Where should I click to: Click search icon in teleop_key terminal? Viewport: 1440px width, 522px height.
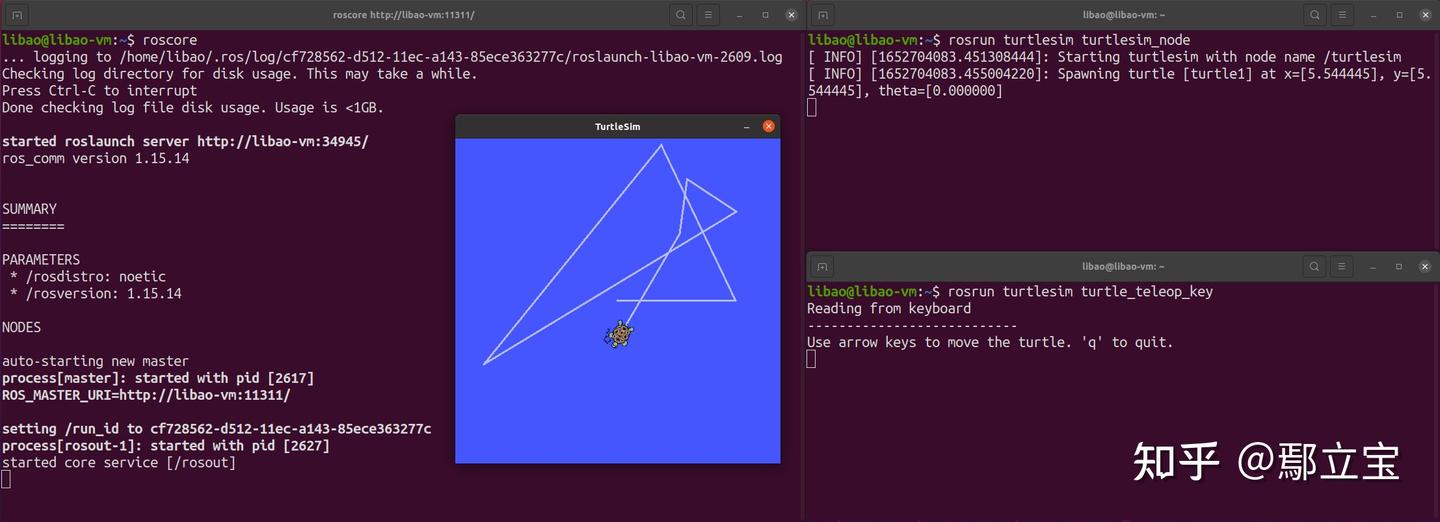point(1314,267)
